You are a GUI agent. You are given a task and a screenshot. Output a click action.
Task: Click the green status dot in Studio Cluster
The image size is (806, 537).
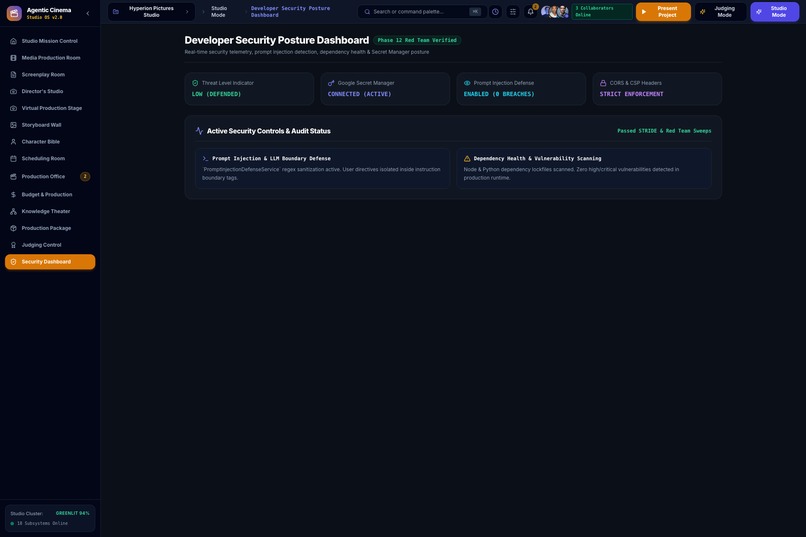(x=12, y=524)
